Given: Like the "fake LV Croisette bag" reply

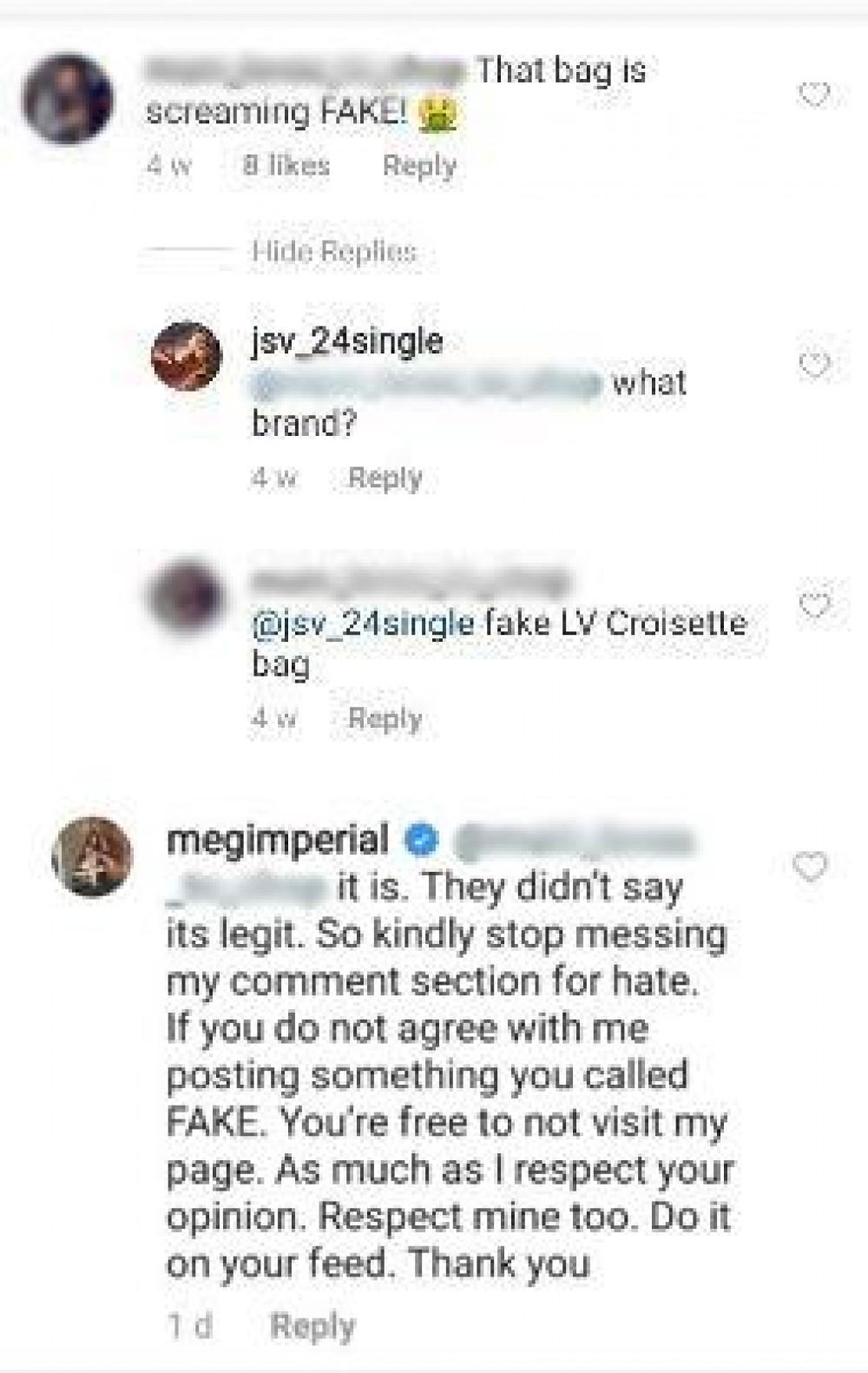Looking at the screenshot, I should pyautogui.click(x=813, y=605).
